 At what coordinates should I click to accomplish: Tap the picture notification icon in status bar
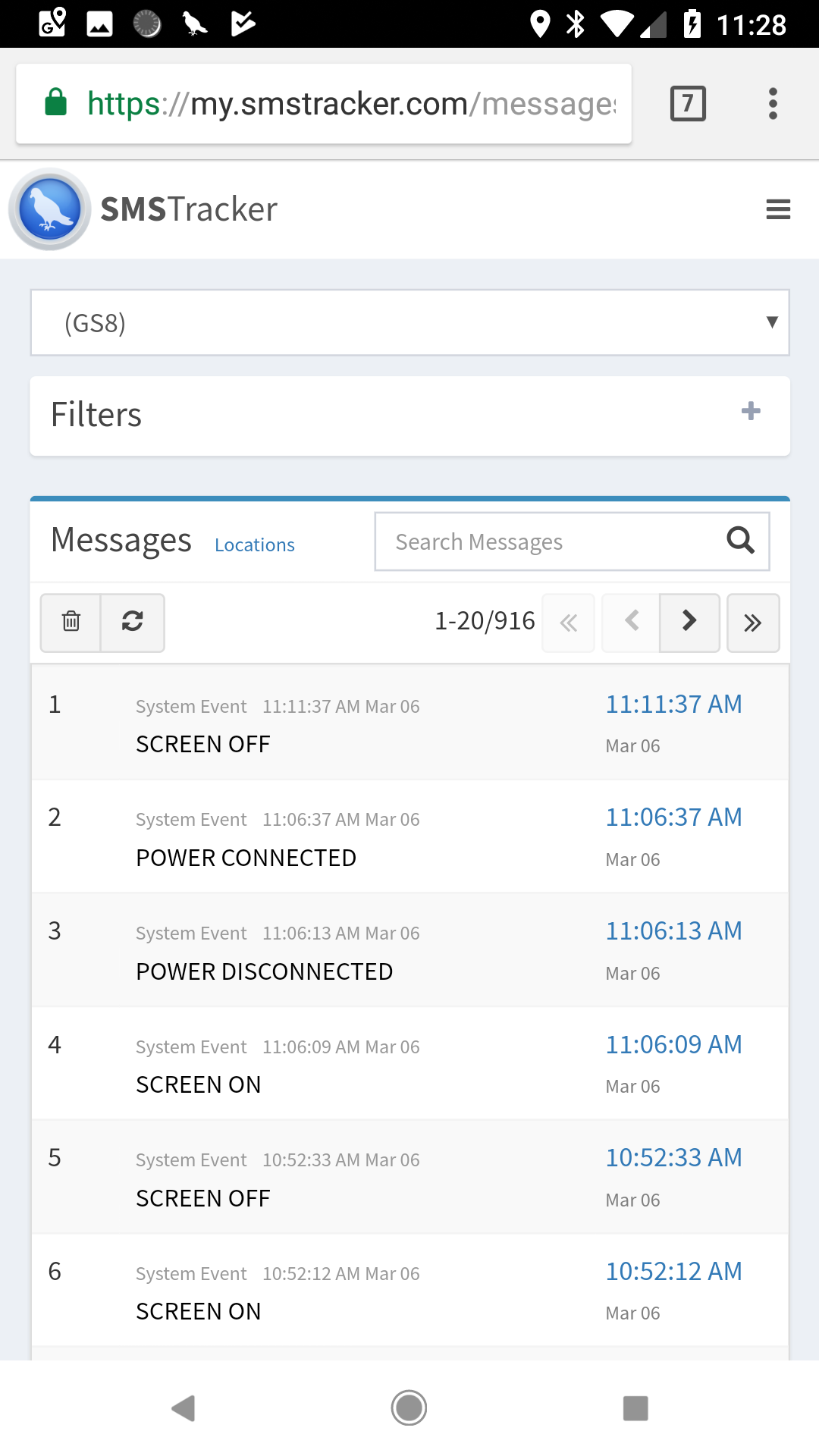(99, 24)
